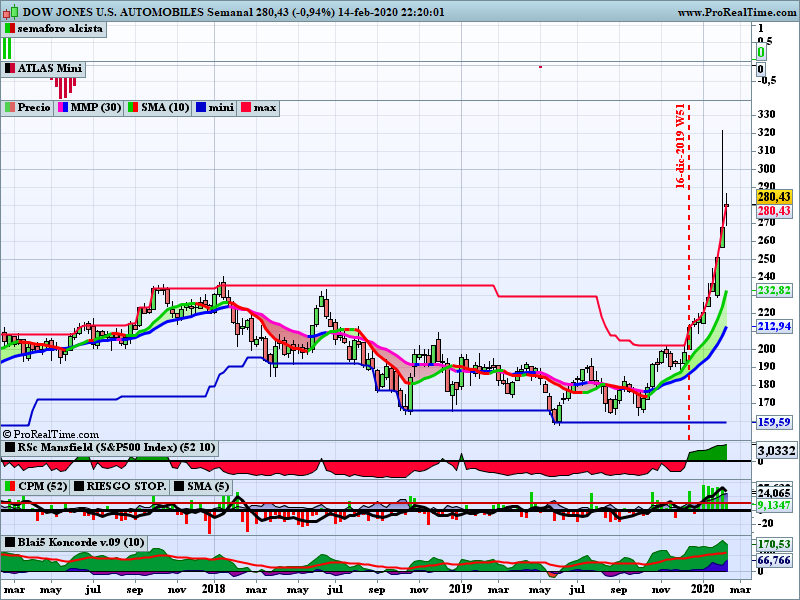This screenshot has height=600, width=800.
Task: Click the candlestick icon beside the chart title
Action: [11, 11]
